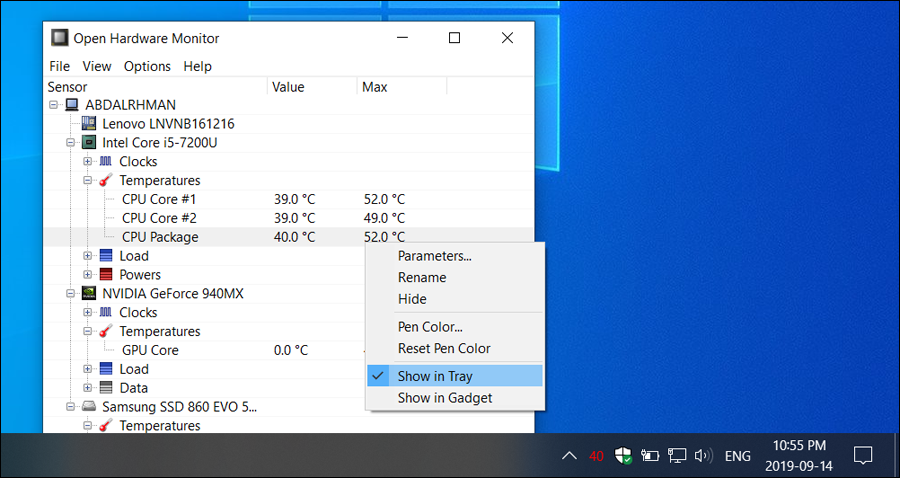Click the thermometer icon under Samsung SSD

click(106, 425)
